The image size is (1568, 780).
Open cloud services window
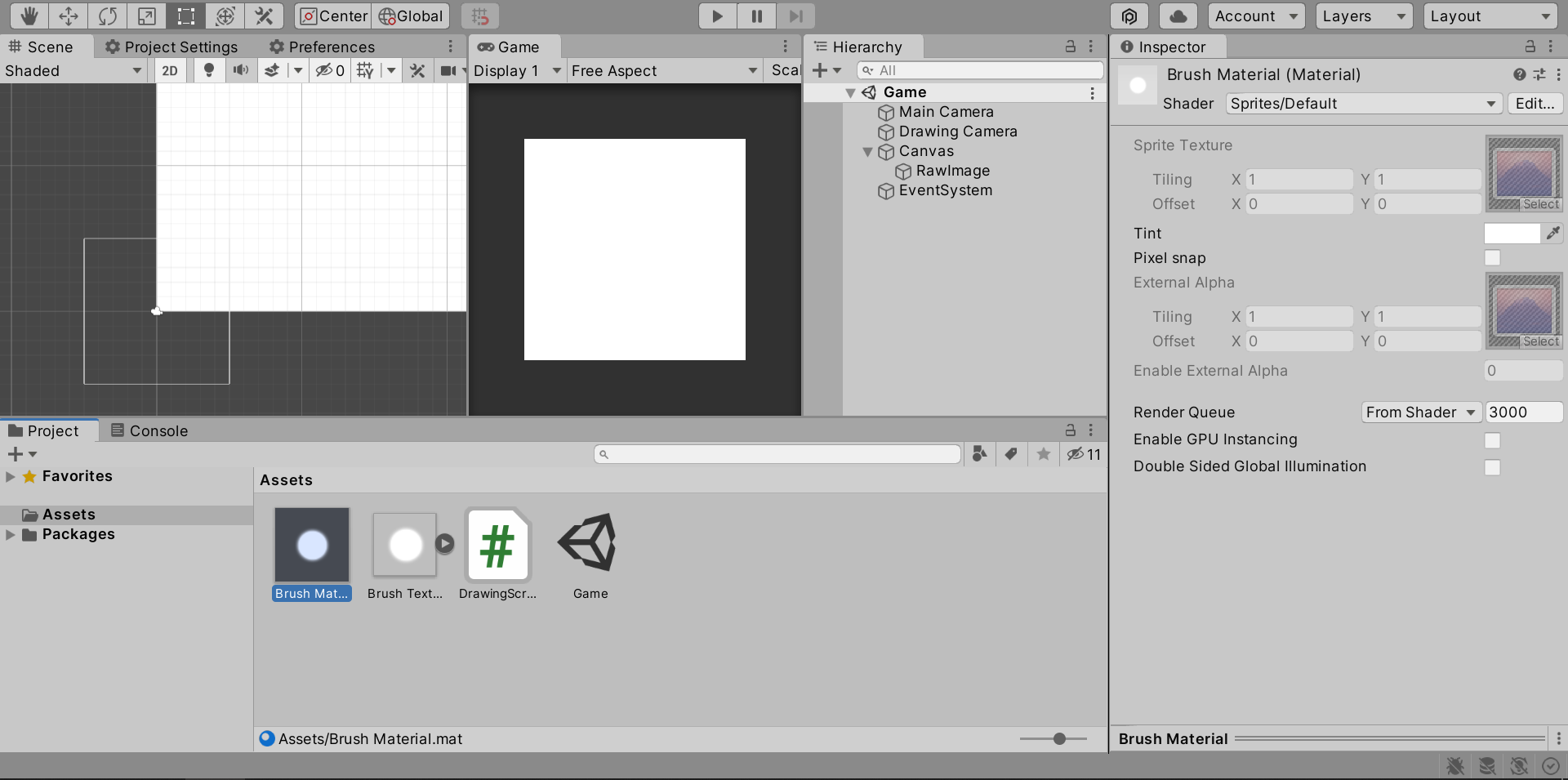[x=1178, y=16]
